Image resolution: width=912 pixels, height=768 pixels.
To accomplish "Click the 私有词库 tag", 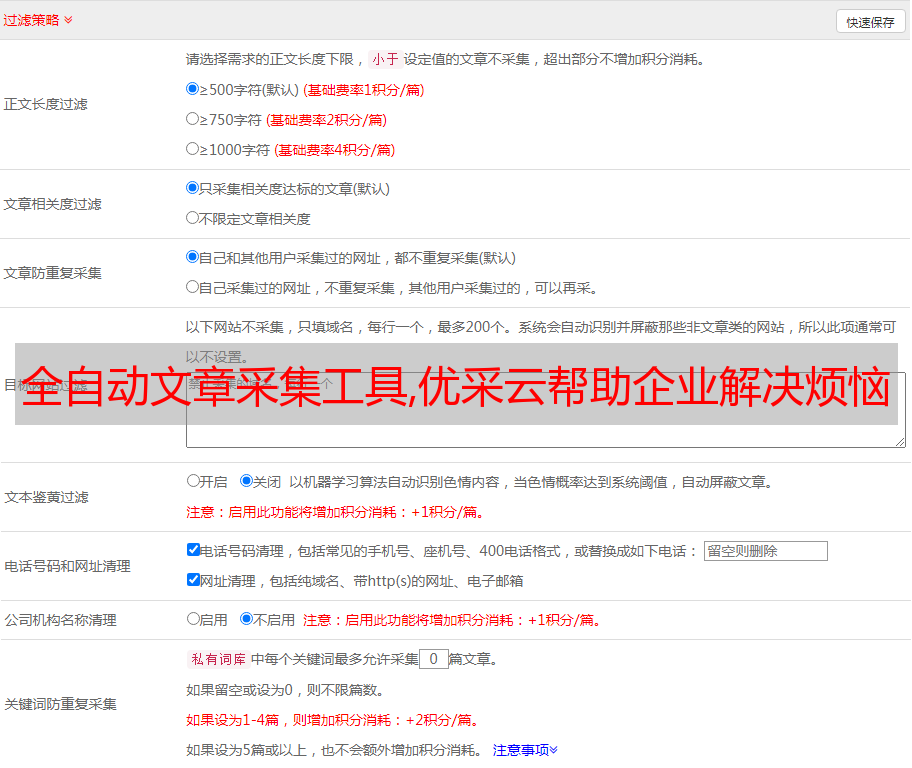I will point(216,659).
